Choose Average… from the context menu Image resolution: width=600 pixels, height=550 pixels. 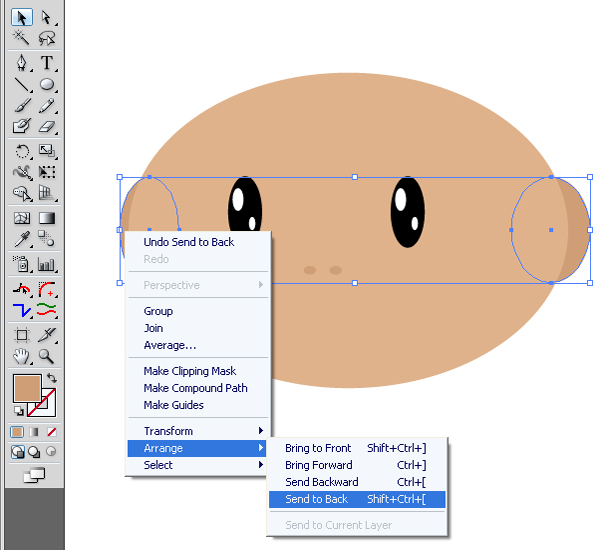point(170,345)
